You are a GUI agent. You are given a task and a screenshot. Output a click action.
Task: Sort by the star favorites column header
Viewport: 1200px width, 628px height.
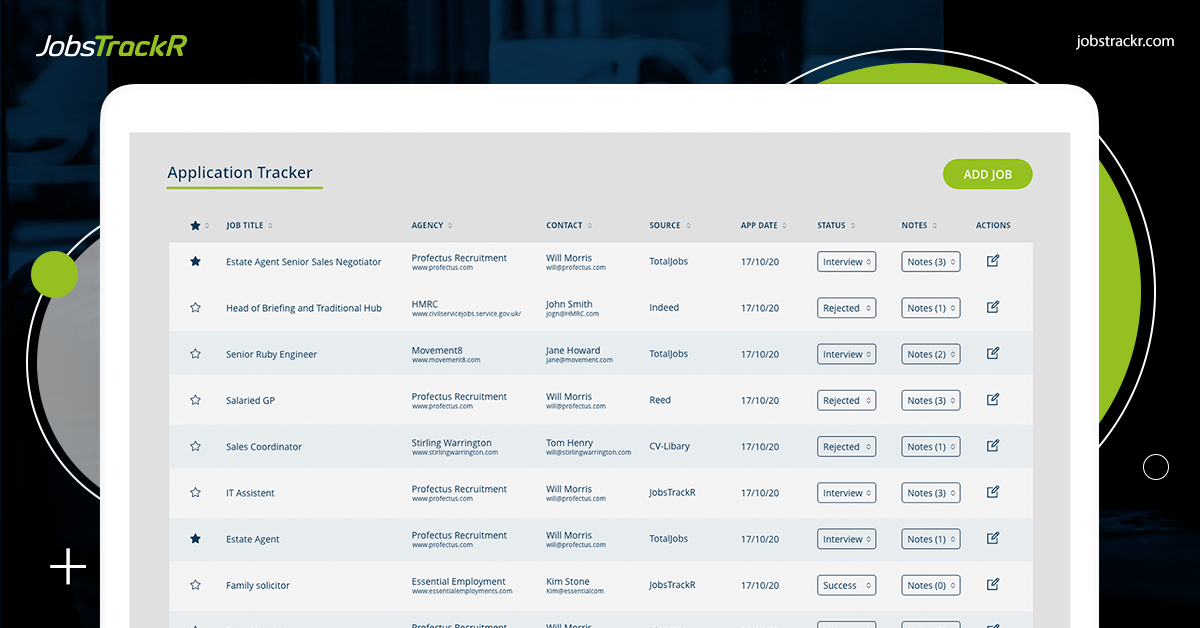195,225
